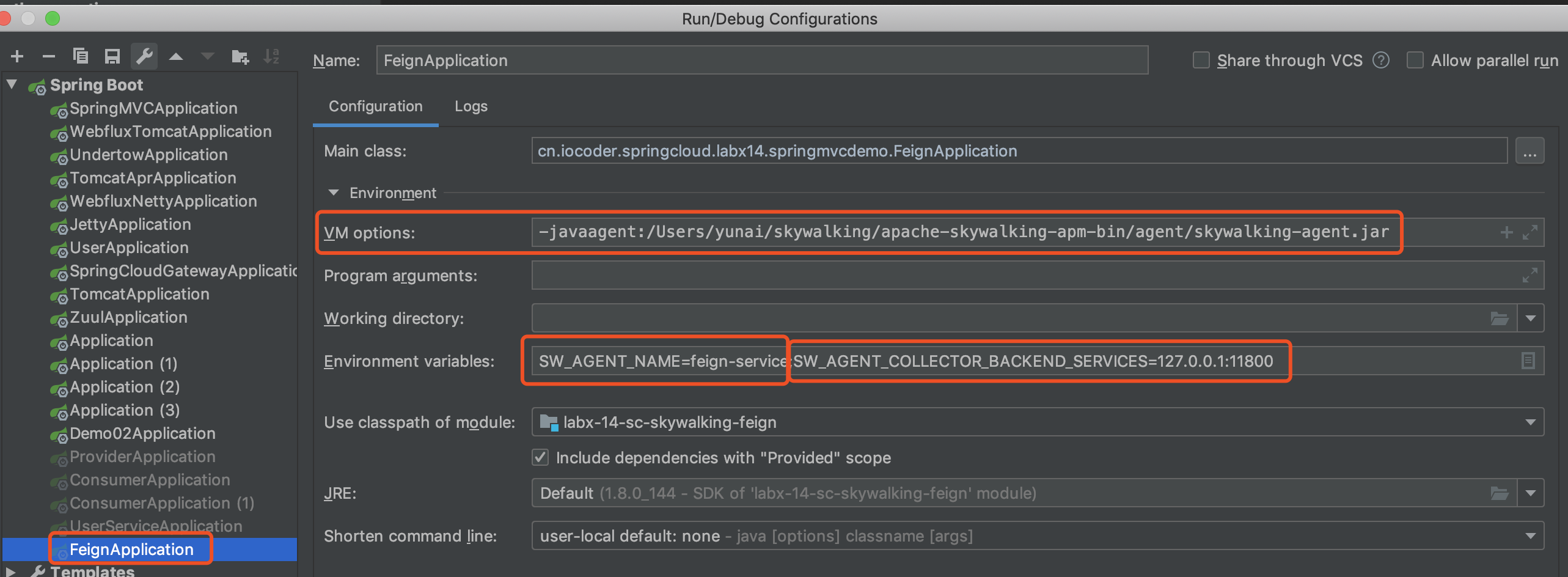Select ProviderApplication configuration

point(142,457)
